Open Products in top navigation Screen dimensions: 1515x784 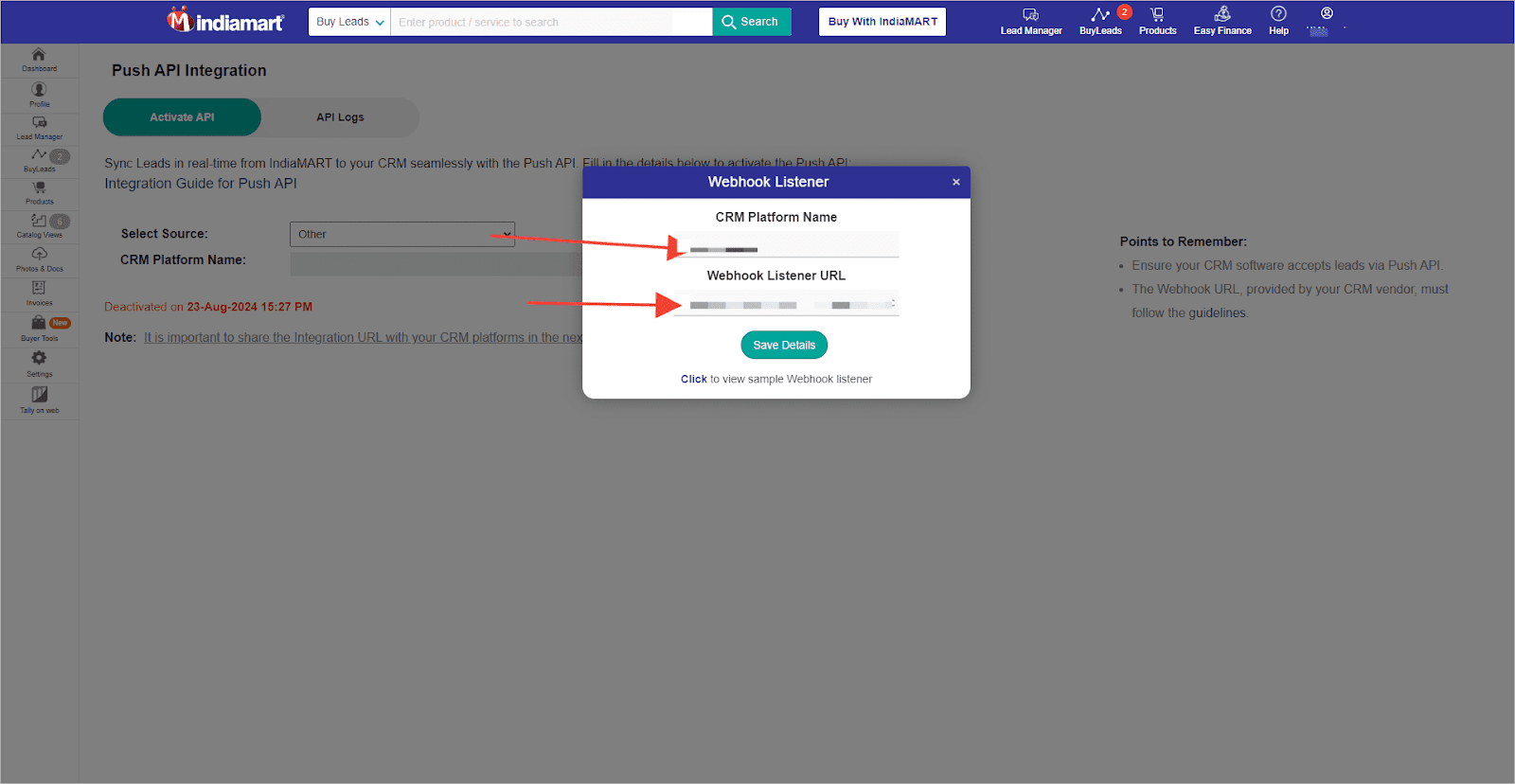[1157, 22]
